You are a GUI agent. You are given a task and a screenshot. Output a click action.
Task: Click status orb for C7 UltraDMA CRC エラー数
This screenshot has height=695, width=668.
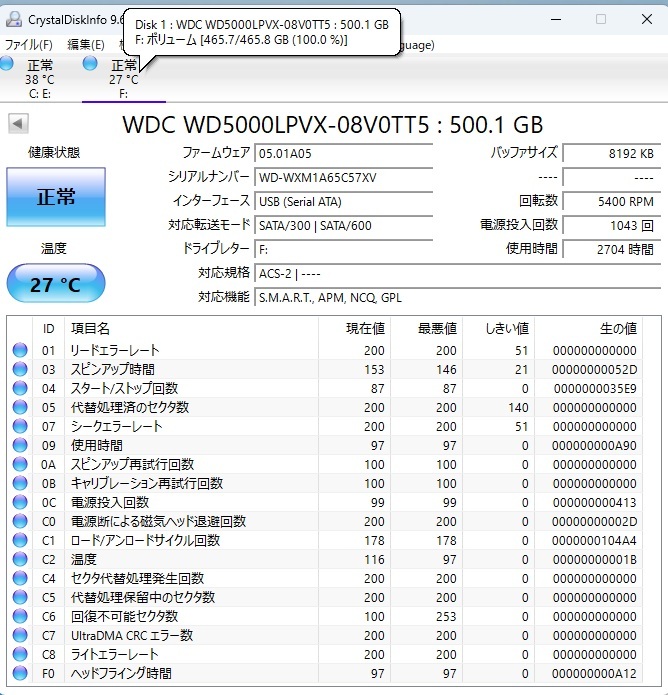[x=20, y=635]
